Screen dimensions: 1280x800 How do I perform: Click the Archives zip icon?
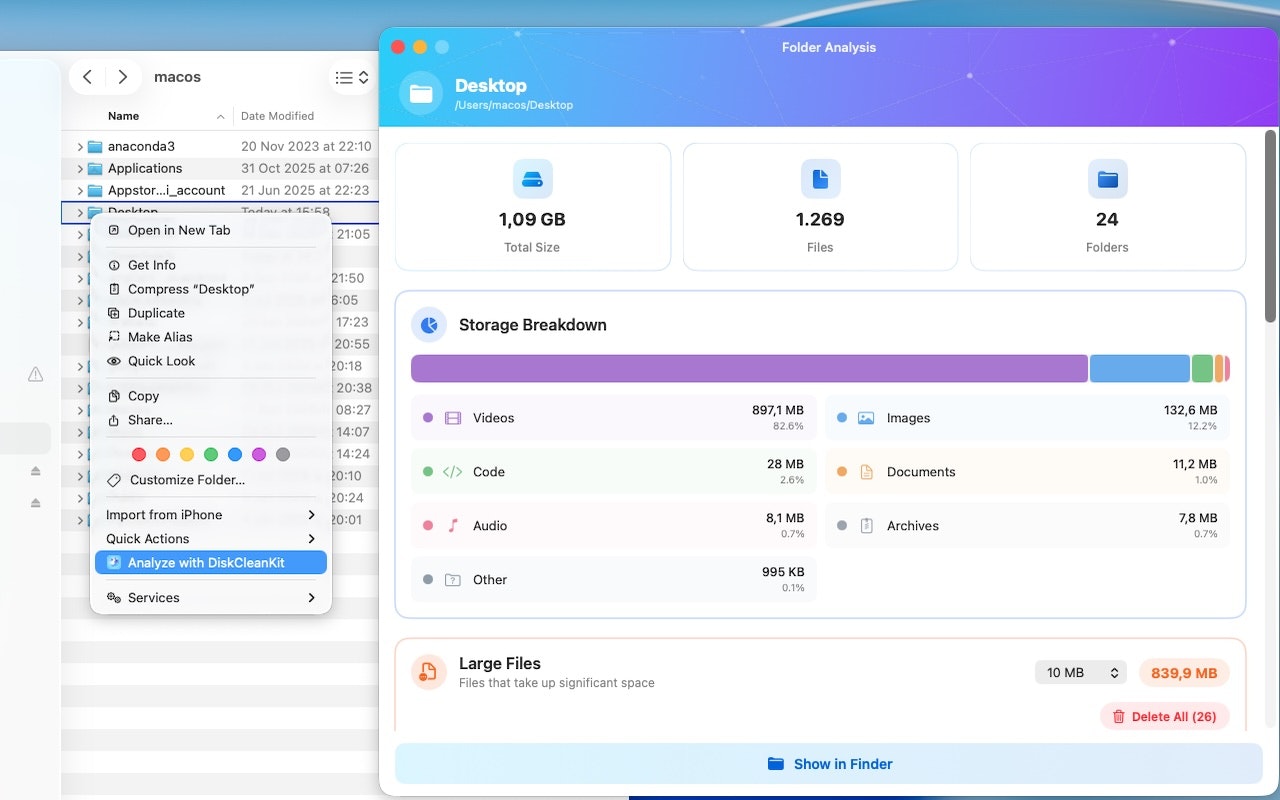[867, 526]
